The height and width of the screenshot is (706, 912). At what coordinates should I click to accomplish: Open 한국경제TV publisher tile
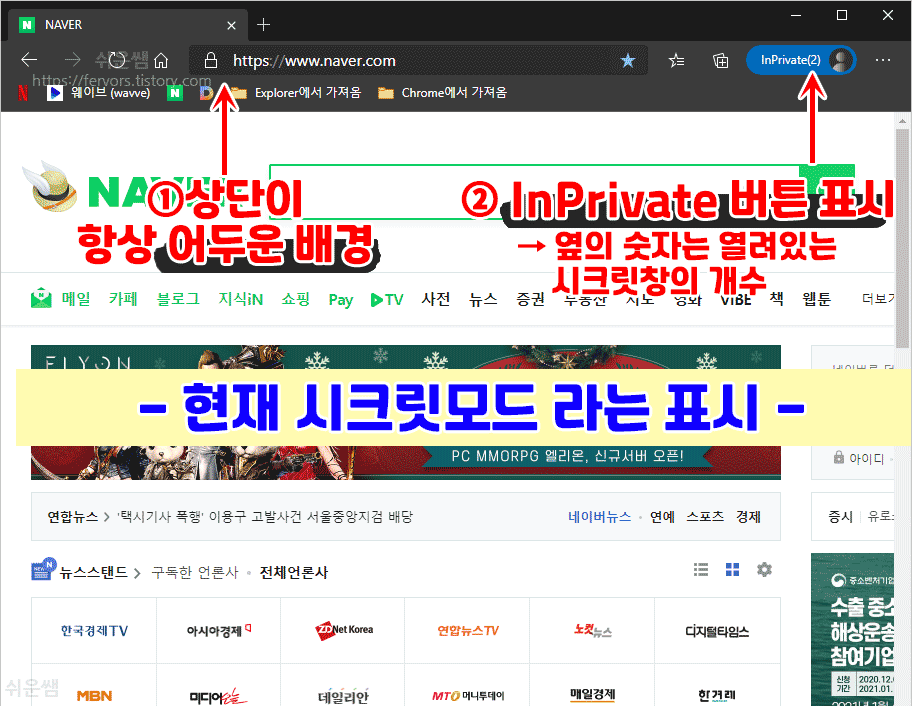click(x=94, y=630)
